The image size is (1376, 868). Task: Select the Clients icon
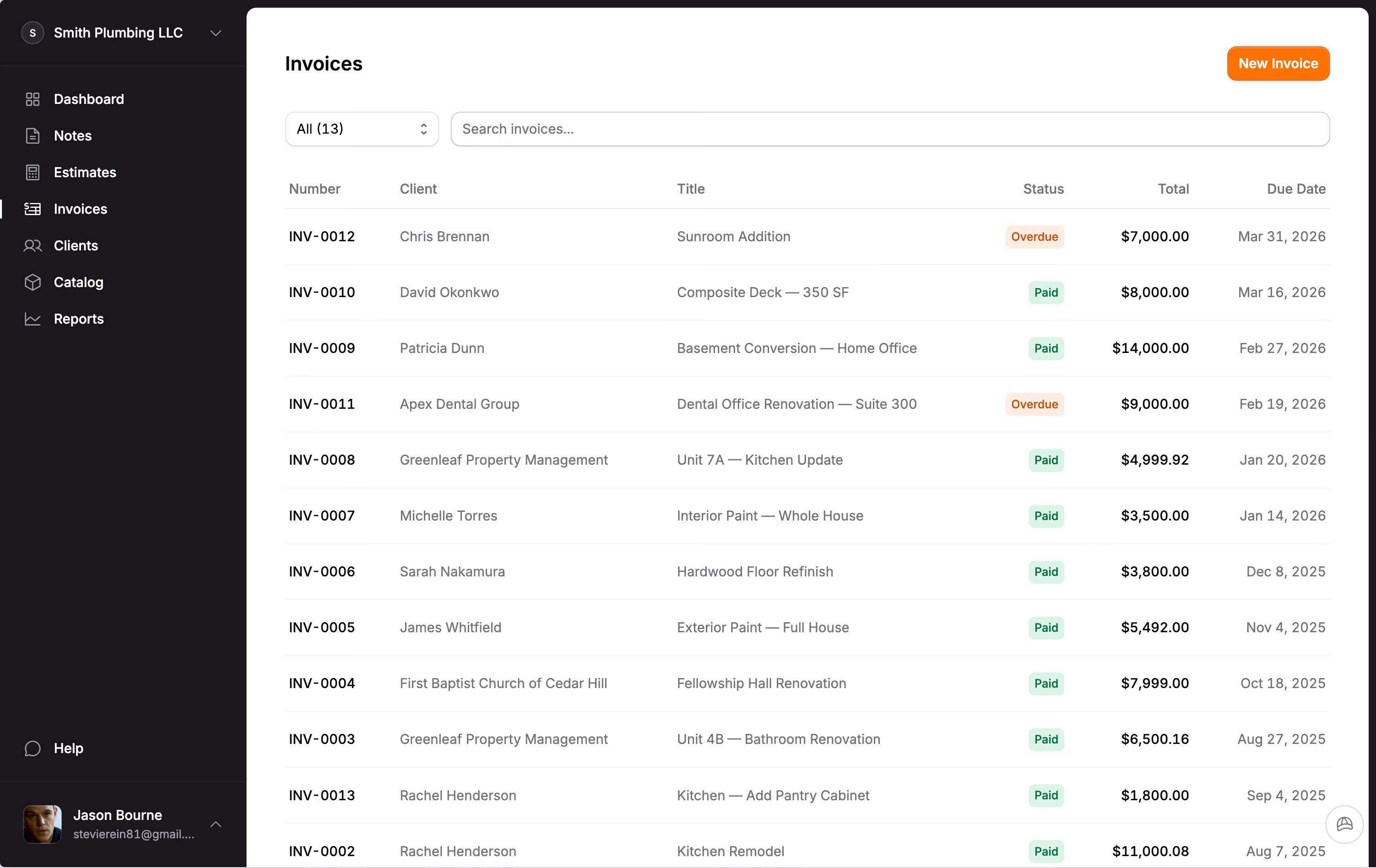[33, 245]
